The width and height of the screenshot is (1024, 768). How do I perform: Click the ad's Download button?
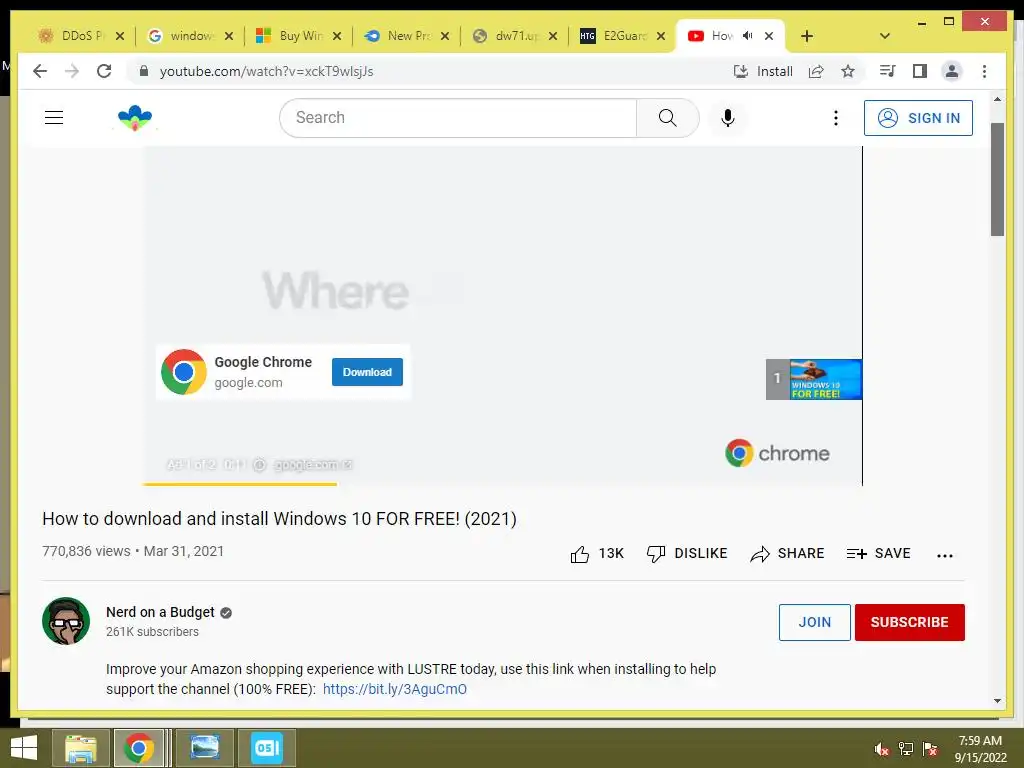367,372
